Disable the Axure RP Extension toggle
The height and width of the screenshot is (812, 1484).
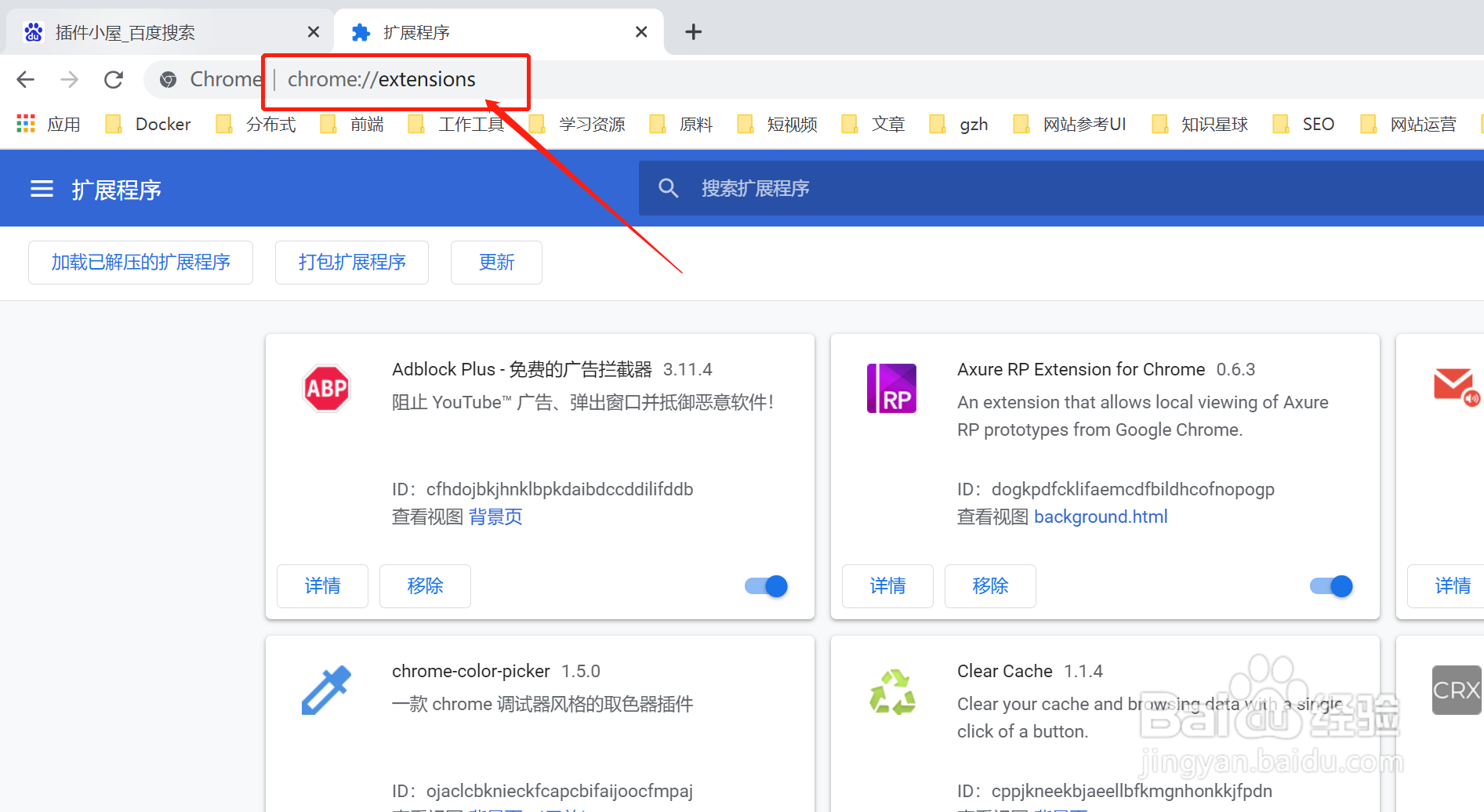[1332, 586]
